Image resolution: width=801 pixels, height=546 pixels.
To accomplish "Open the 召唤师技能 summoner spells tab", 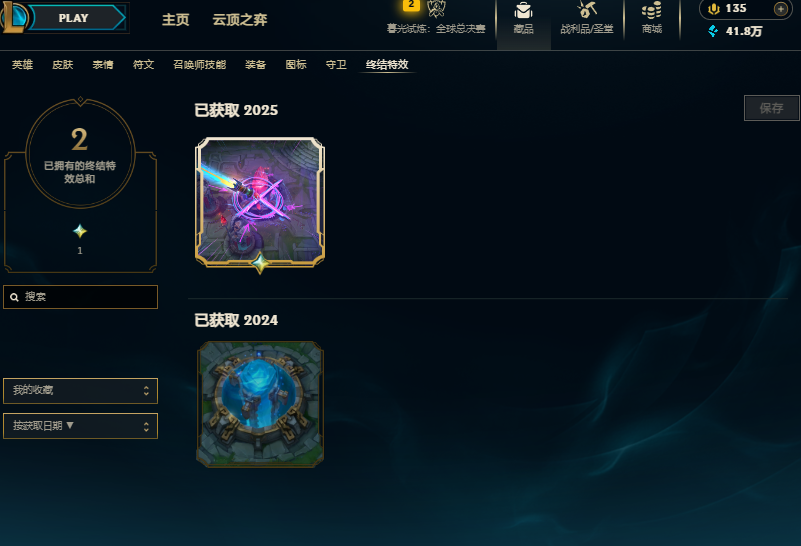I will pos(199,64).
